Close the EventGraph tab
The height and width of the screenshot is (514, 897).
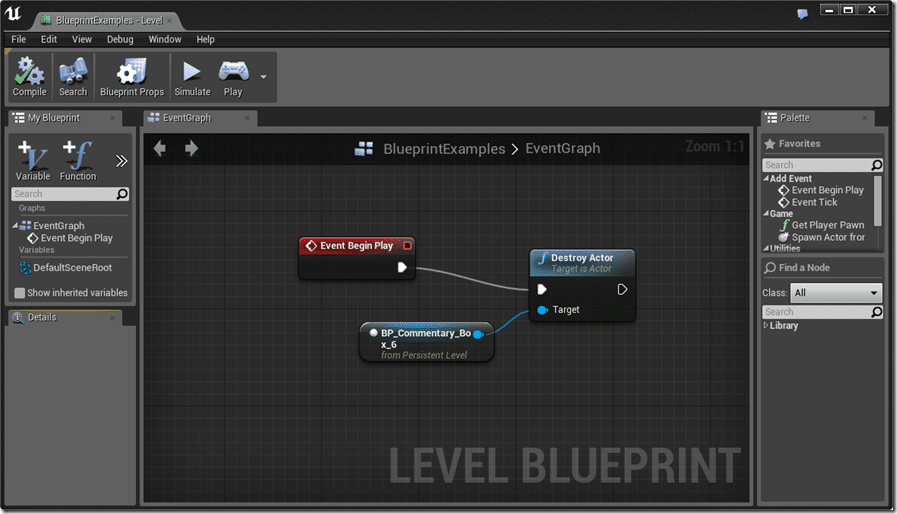(x=247, y=118)
